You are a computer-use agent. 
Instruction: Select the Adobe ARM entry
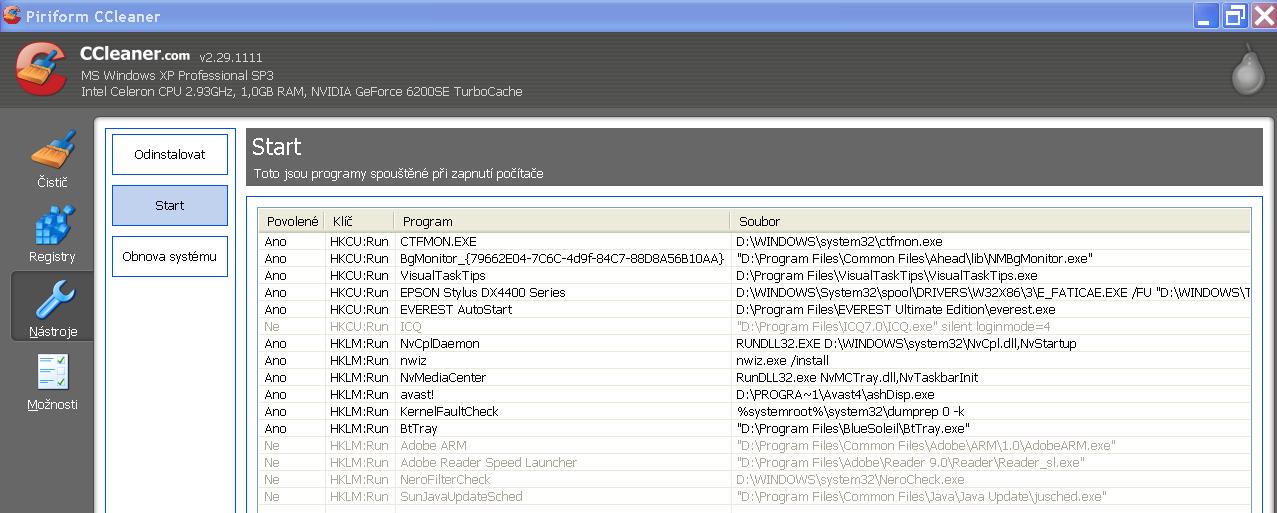754,445
